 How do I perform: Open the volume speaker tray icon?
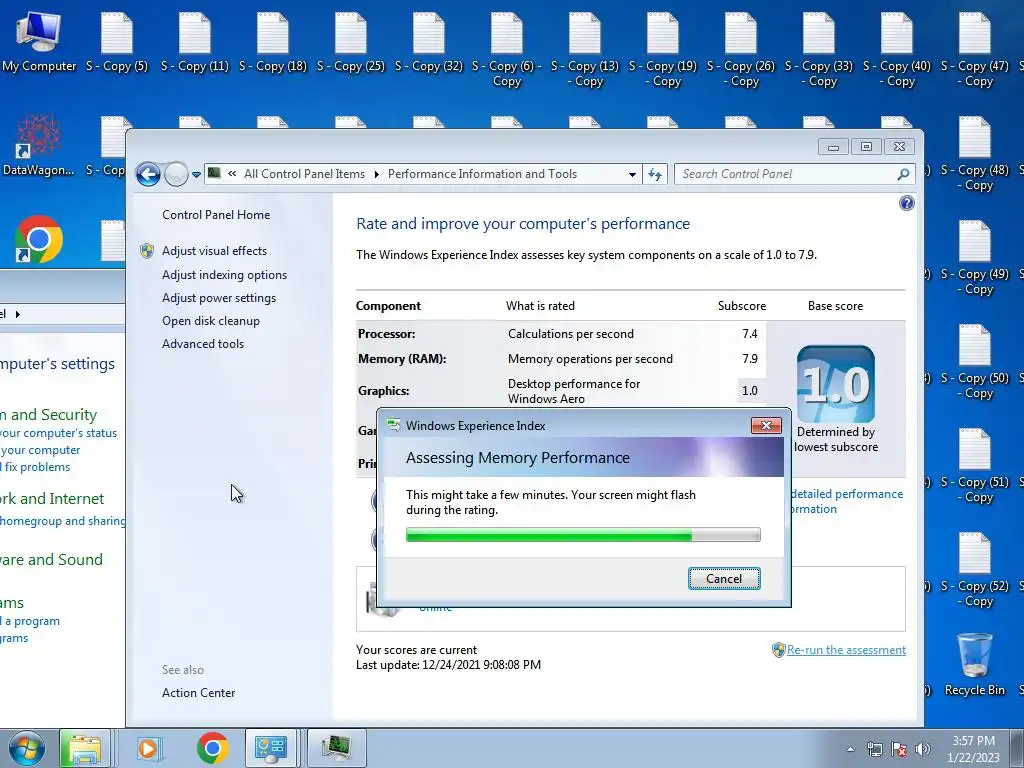click(x=923, y=750)
